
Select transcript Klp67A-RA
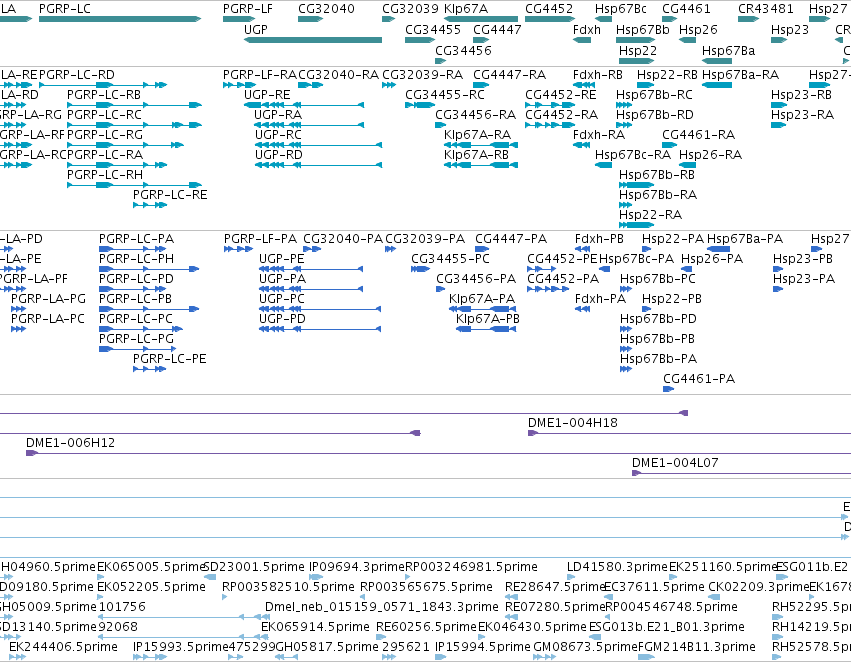point(477,135)
